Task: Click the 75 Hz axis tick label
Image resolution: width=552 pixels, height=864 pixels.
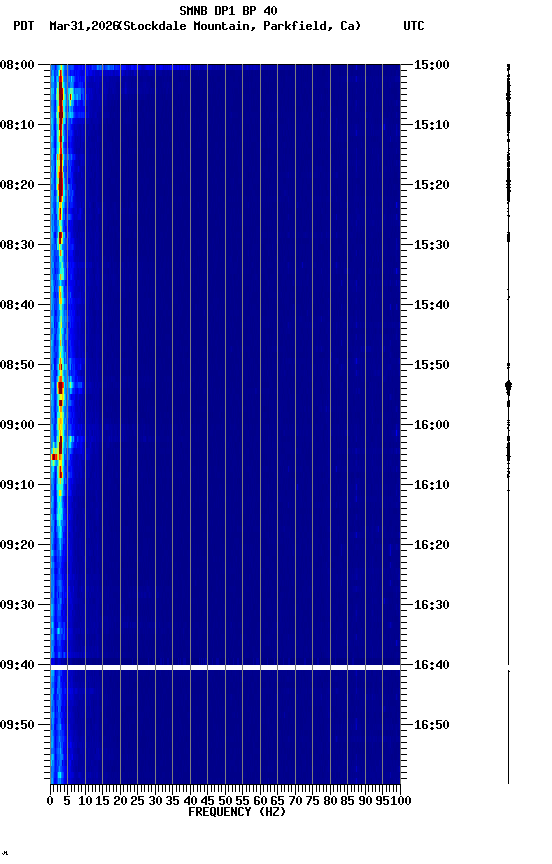Action: tap(312, 802)
